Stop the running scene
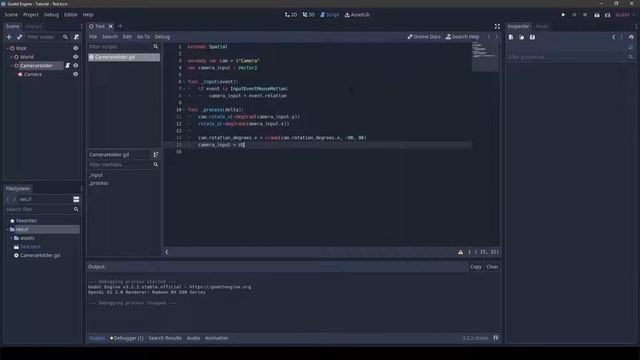Screen dimensions: 640x360 585,15
